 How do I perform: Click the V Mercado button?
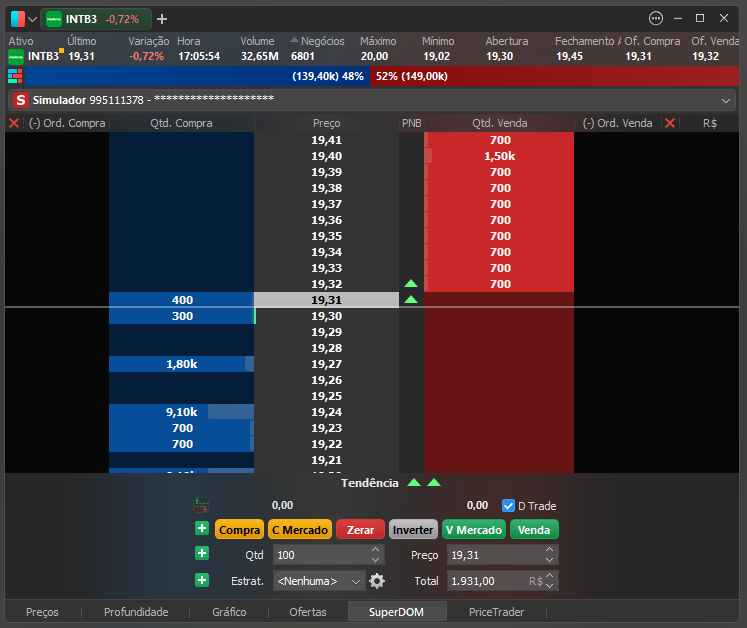coord(474,530)
